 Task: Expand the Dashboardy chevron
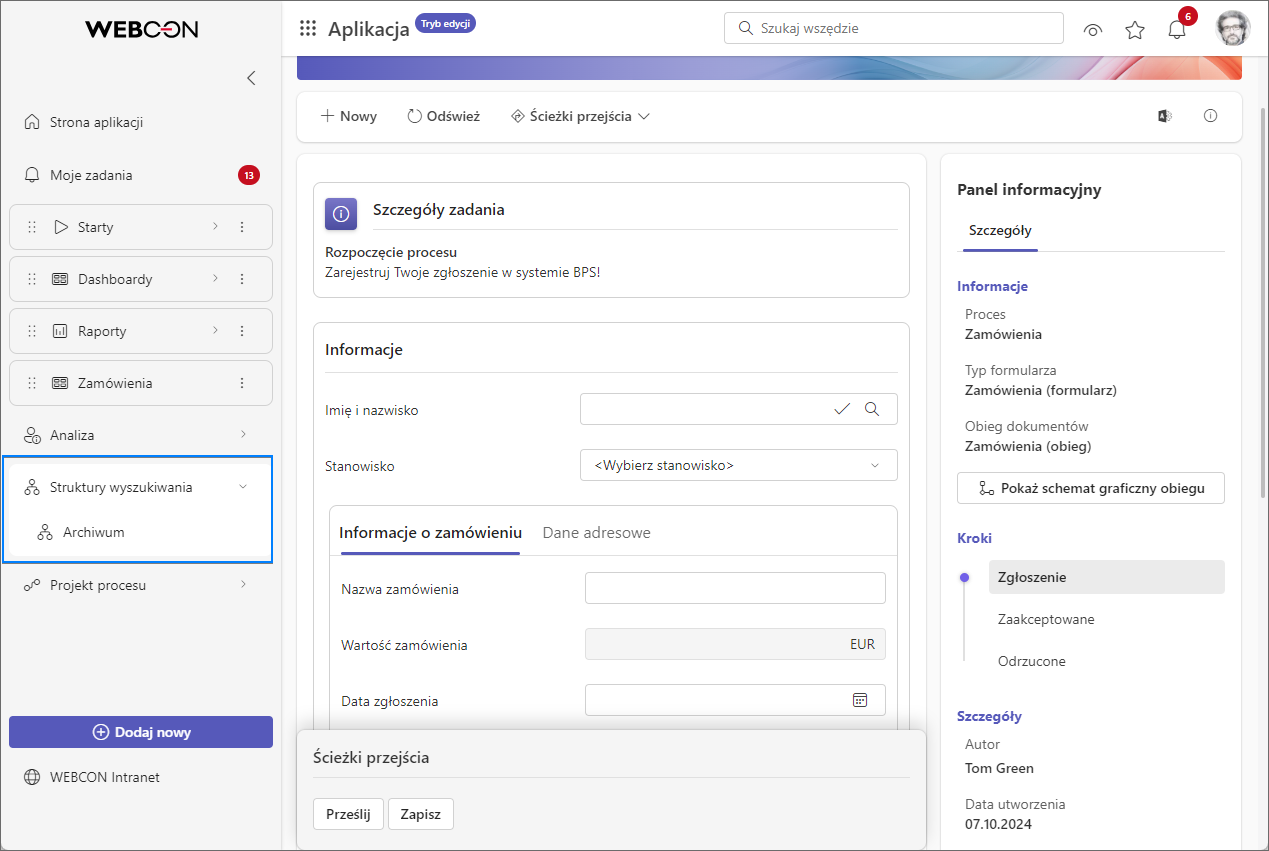point(215,279)
